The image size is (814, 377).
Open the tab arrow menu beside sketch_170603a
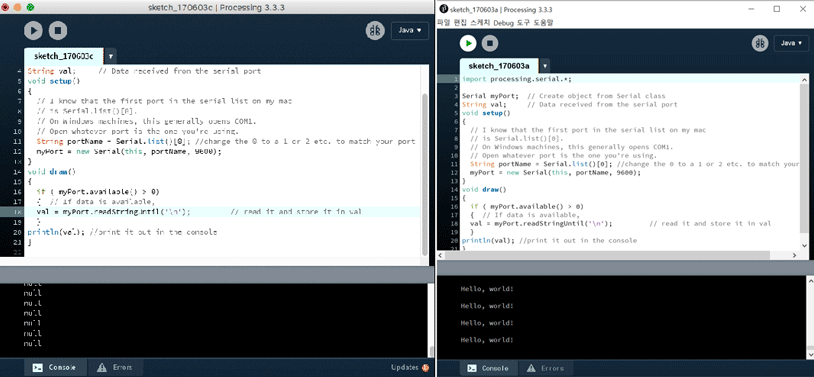tap(545, 66)
